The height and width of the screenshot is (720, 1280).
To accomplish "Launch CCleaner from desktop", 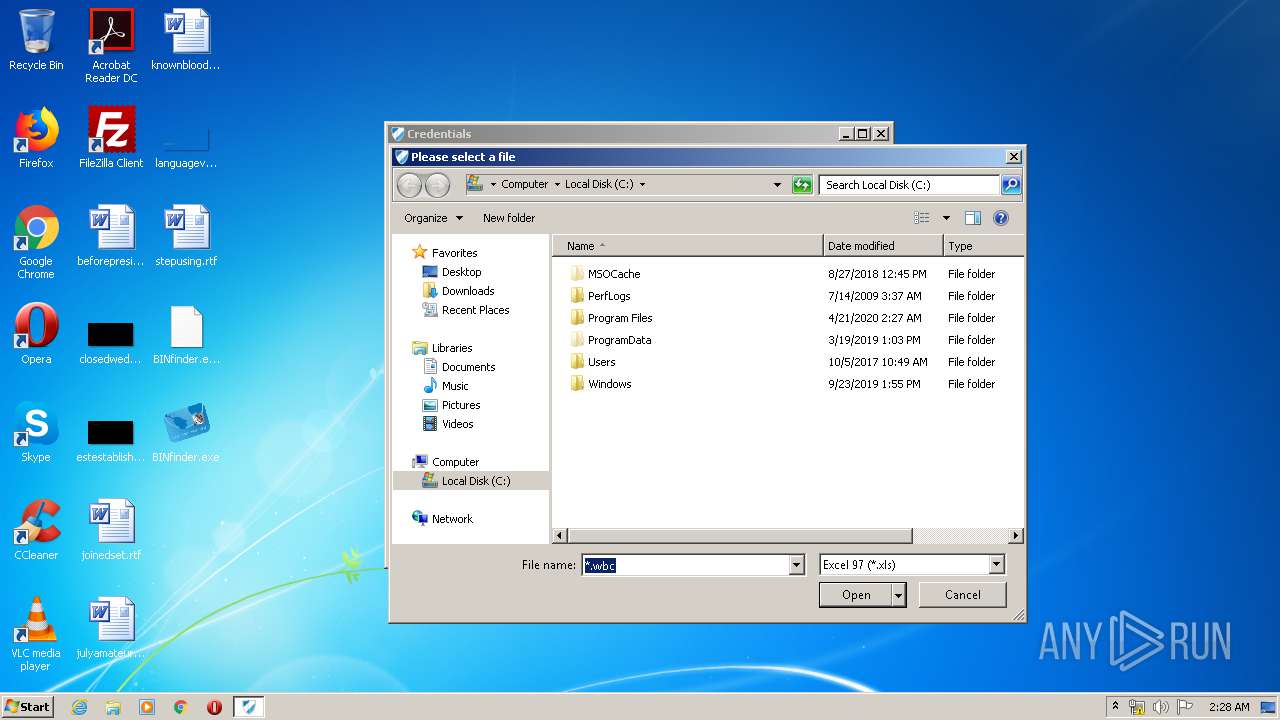I will tap(36, 530).
